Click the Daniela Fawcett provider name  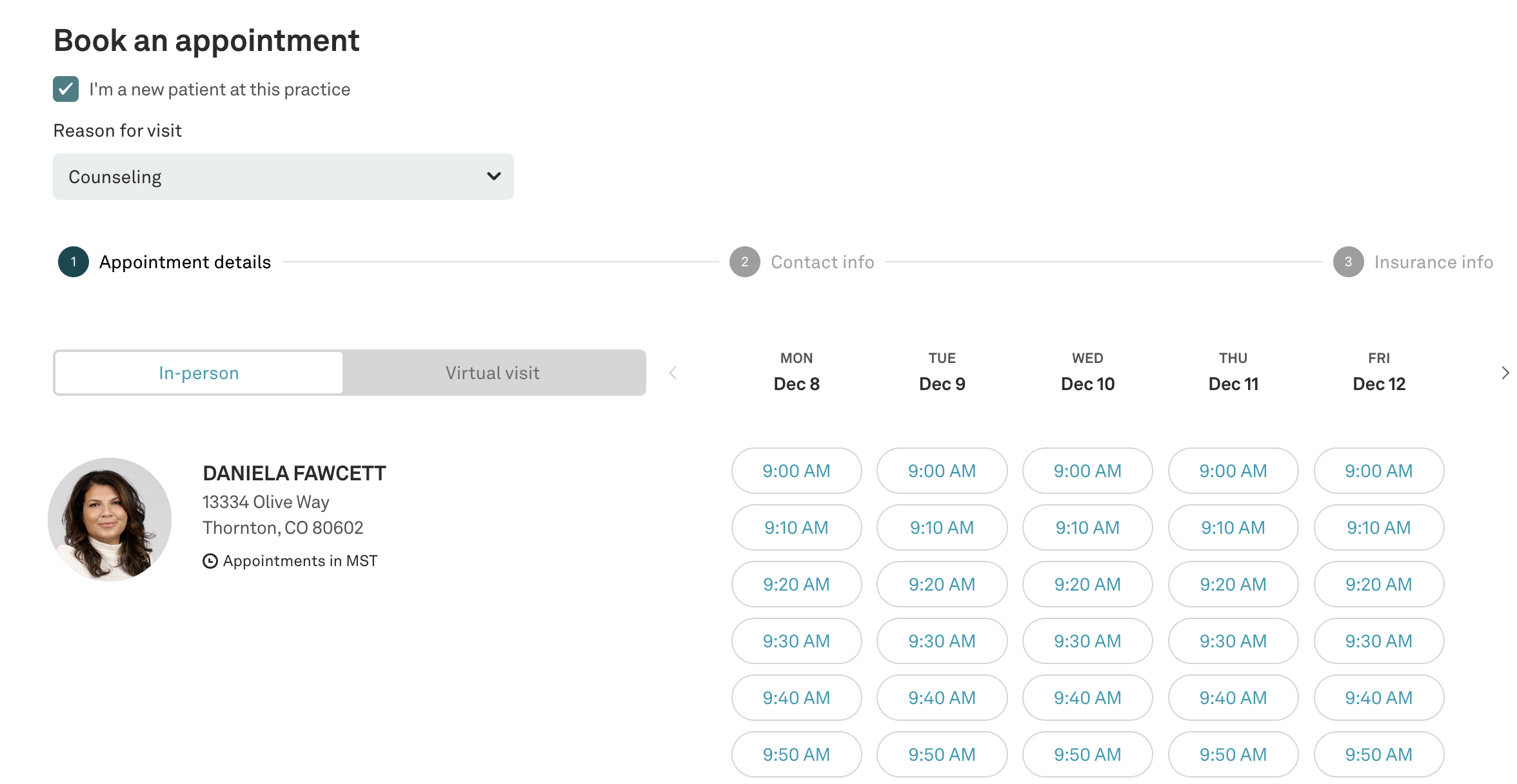294,473
